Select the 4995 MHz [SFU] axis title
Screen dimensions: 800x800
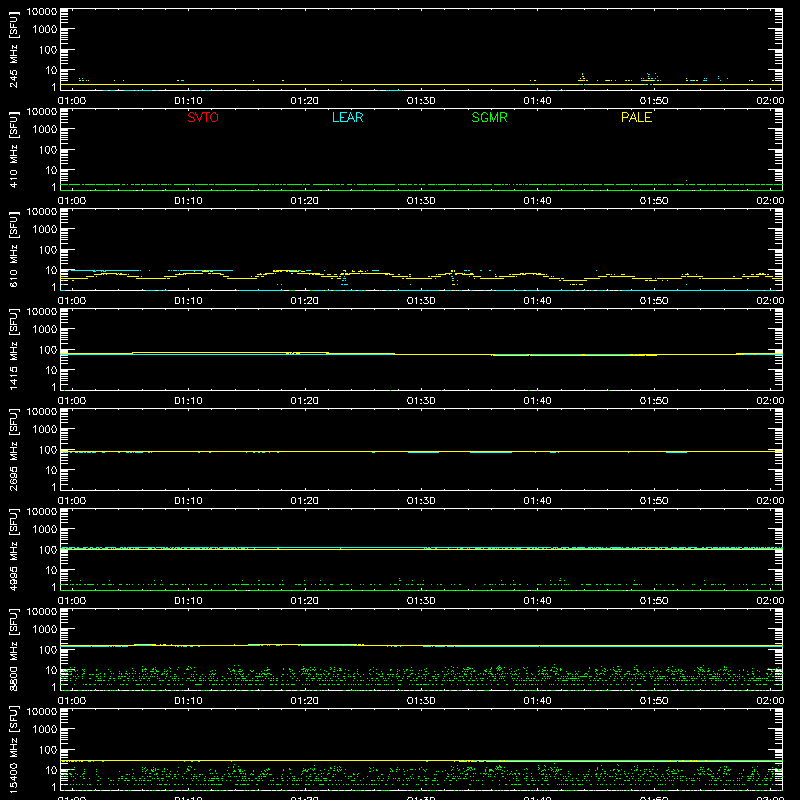tap(14, 550)
